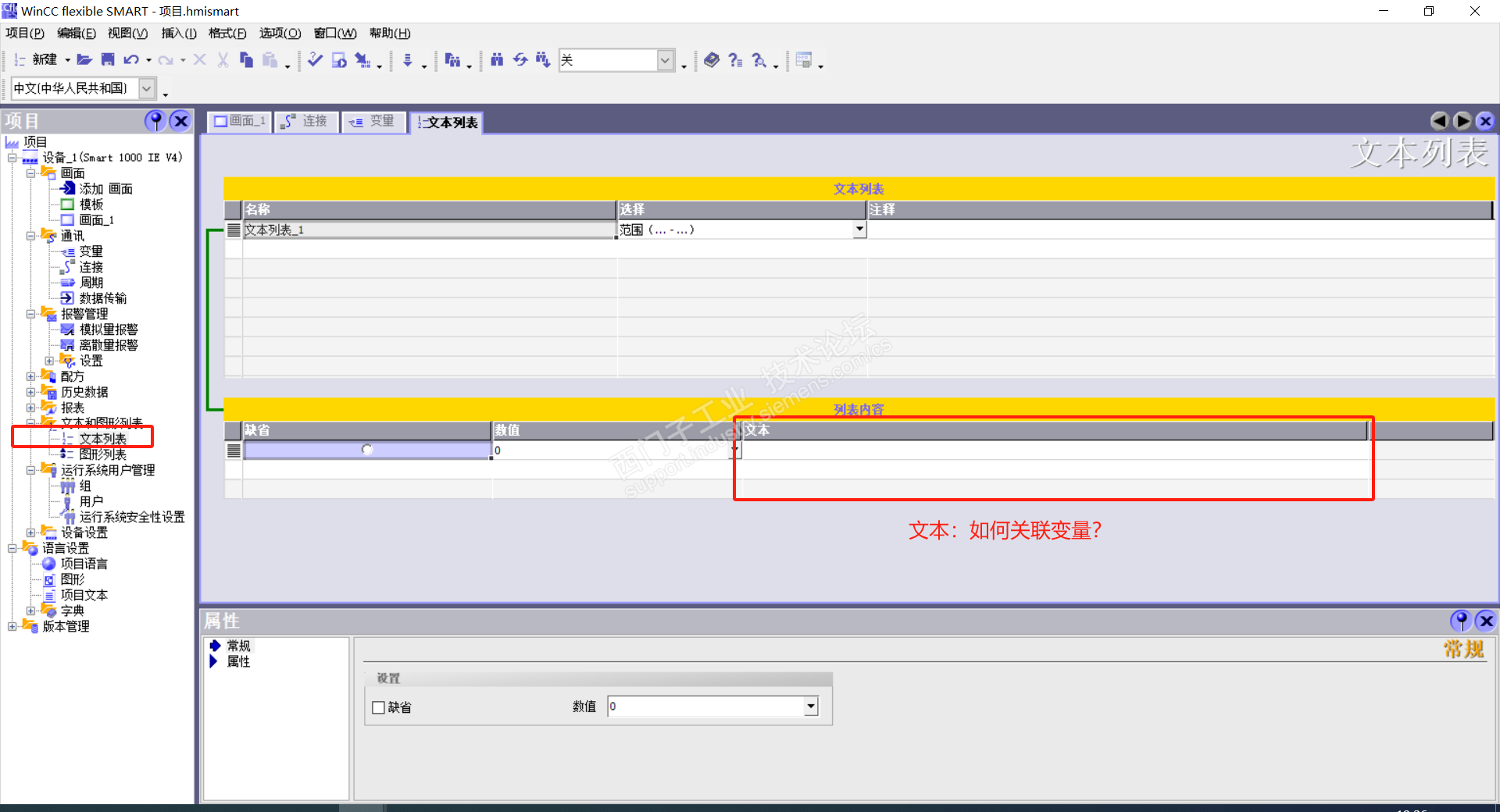Image resolution: width=1500 pixels, height=812 pixels.
Task: Paste with the clipboard icon
Action: point(270,60)
